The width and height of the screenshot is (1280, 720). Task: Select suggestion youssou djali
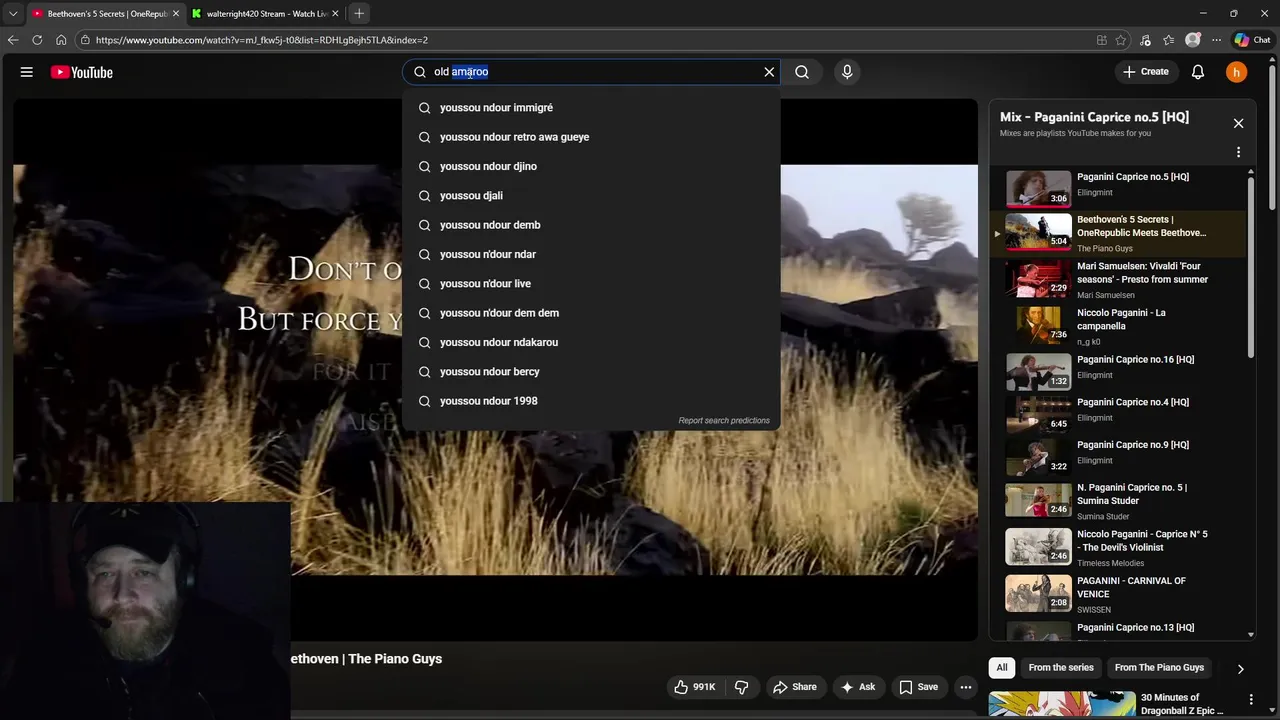click(591, 196)
